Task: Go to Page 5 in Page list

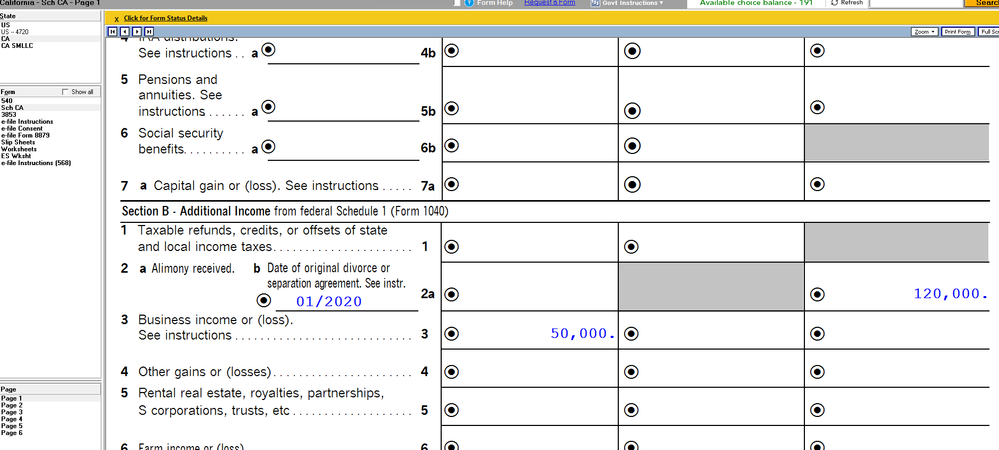Action: [50, 426]
